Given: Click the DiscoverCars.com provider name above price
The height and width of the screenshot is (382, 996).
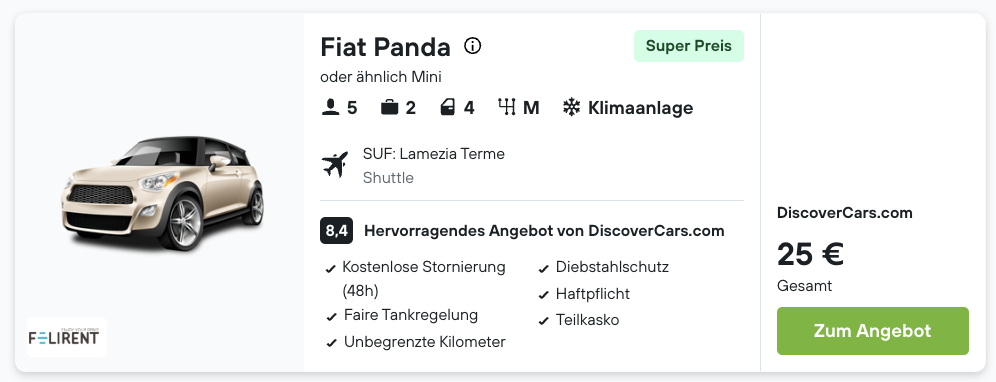Looking at the screenshot, I should (845, 213).
